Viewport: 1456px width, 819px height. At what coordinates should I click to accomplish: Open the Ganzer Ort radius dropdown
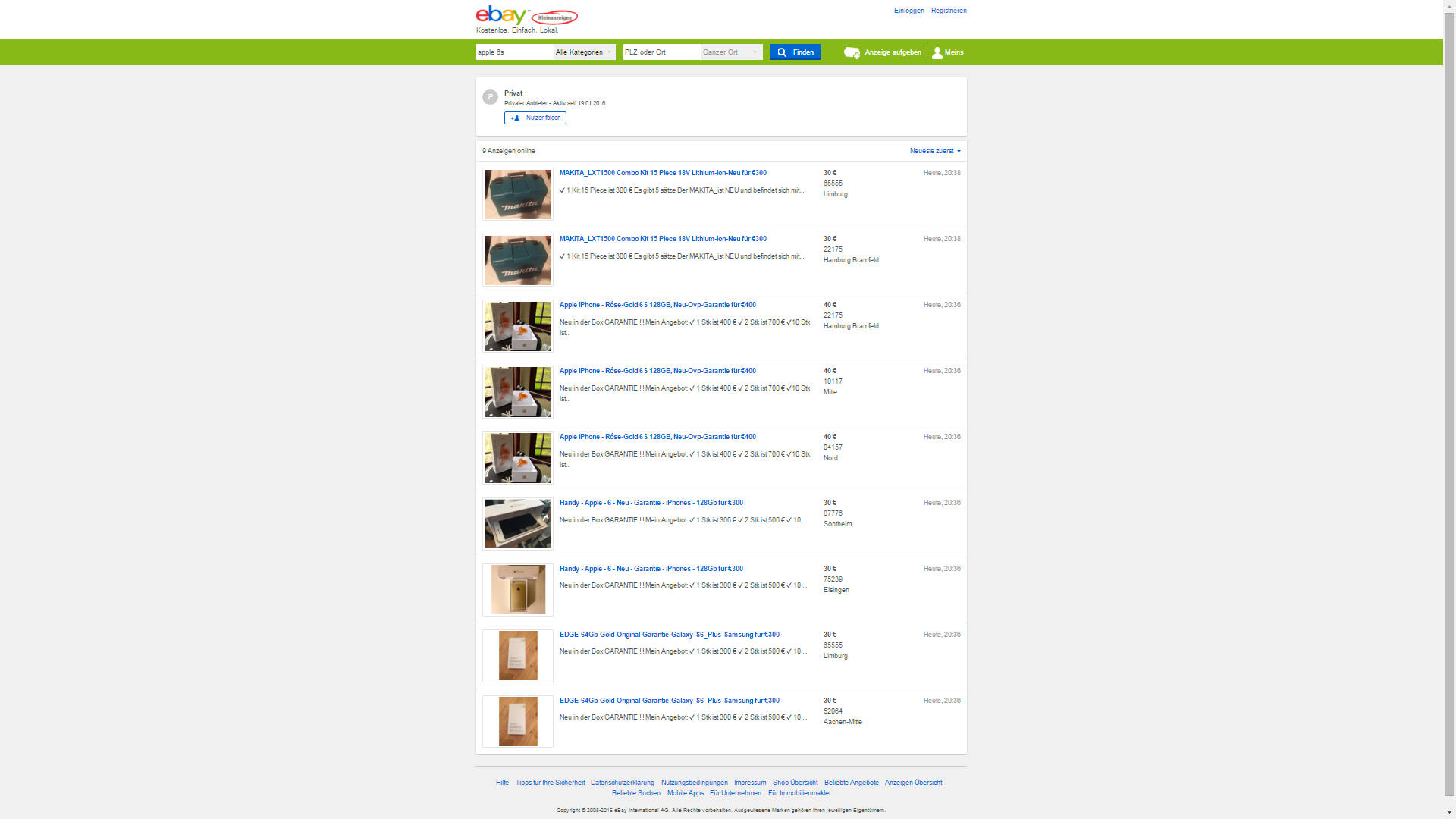click(731, 52)
